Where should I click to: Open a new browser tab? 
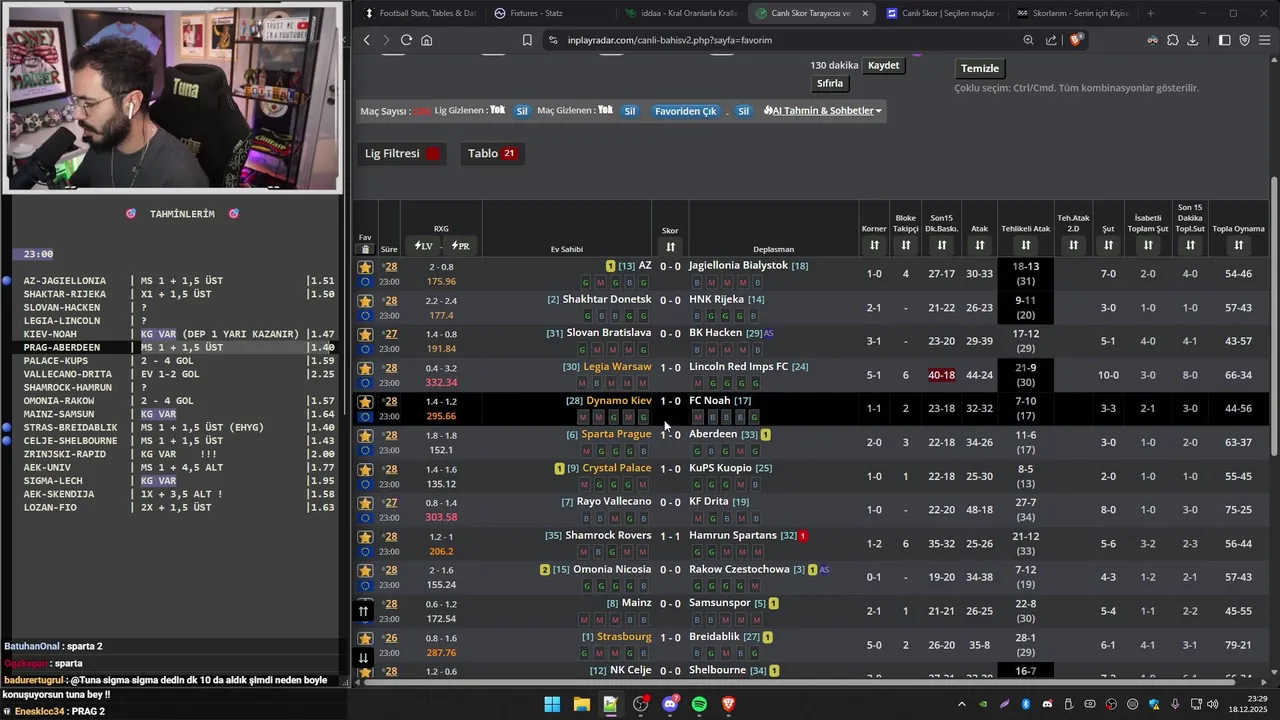click(1150, 13)
